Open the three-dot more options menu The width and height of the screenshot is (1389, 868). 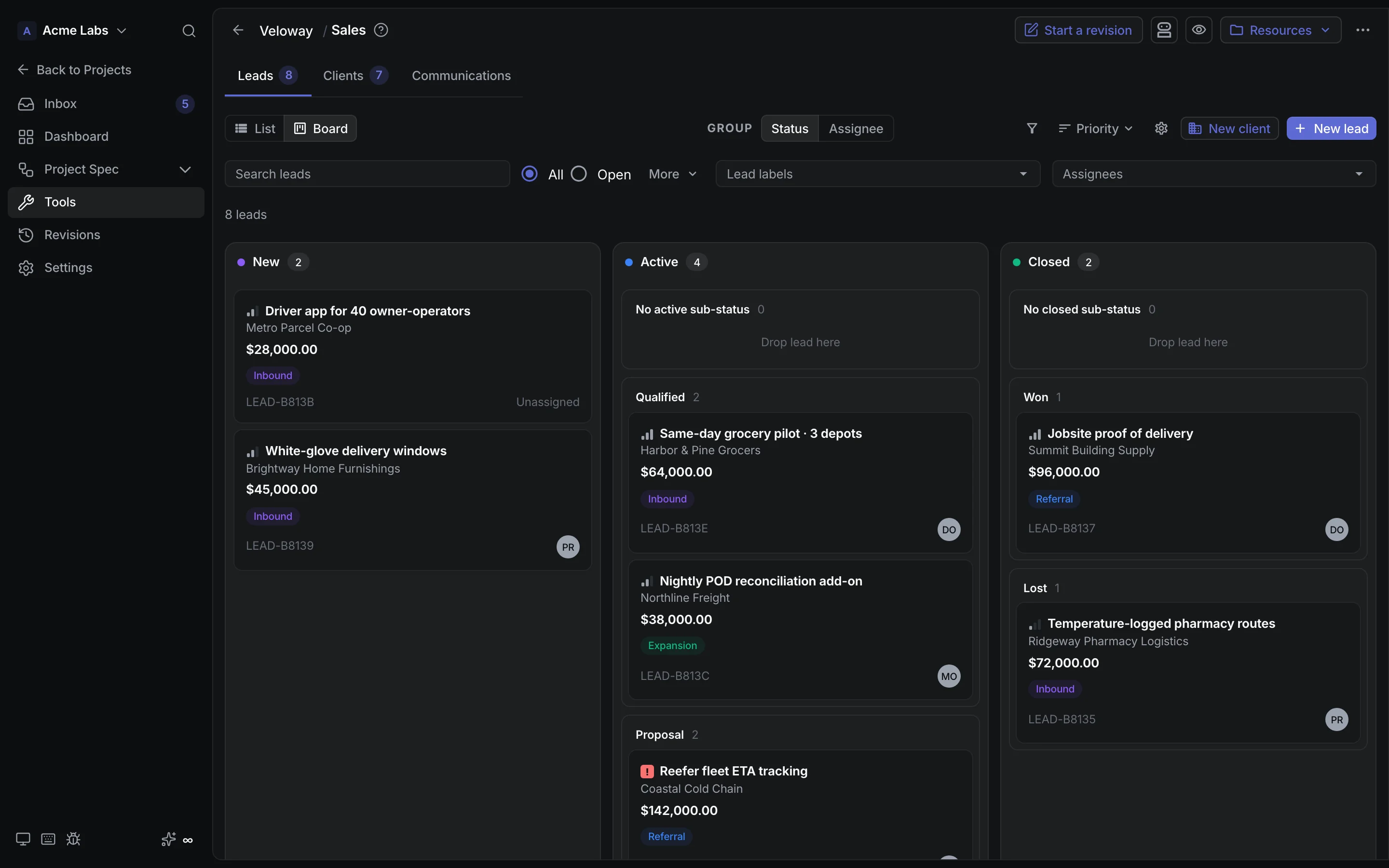(1363, 30)
